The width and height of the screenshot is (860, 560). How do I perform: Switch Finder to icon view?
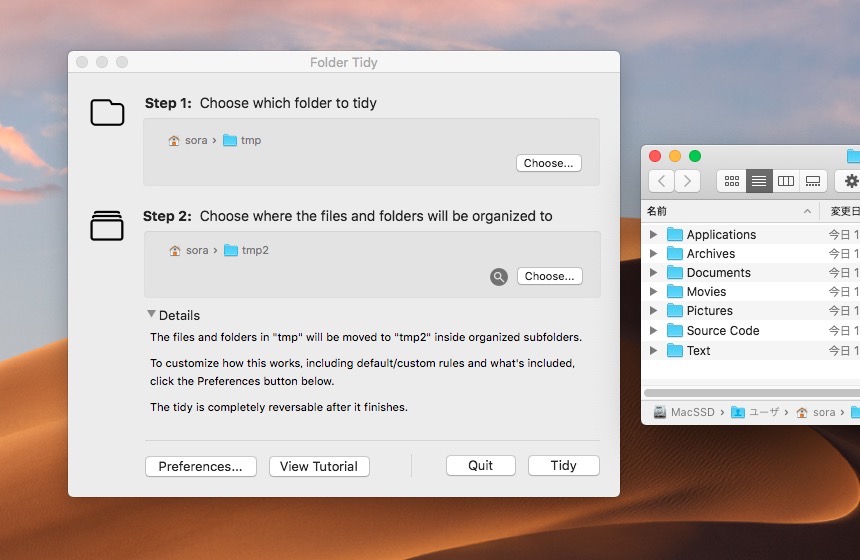point(732,181)
